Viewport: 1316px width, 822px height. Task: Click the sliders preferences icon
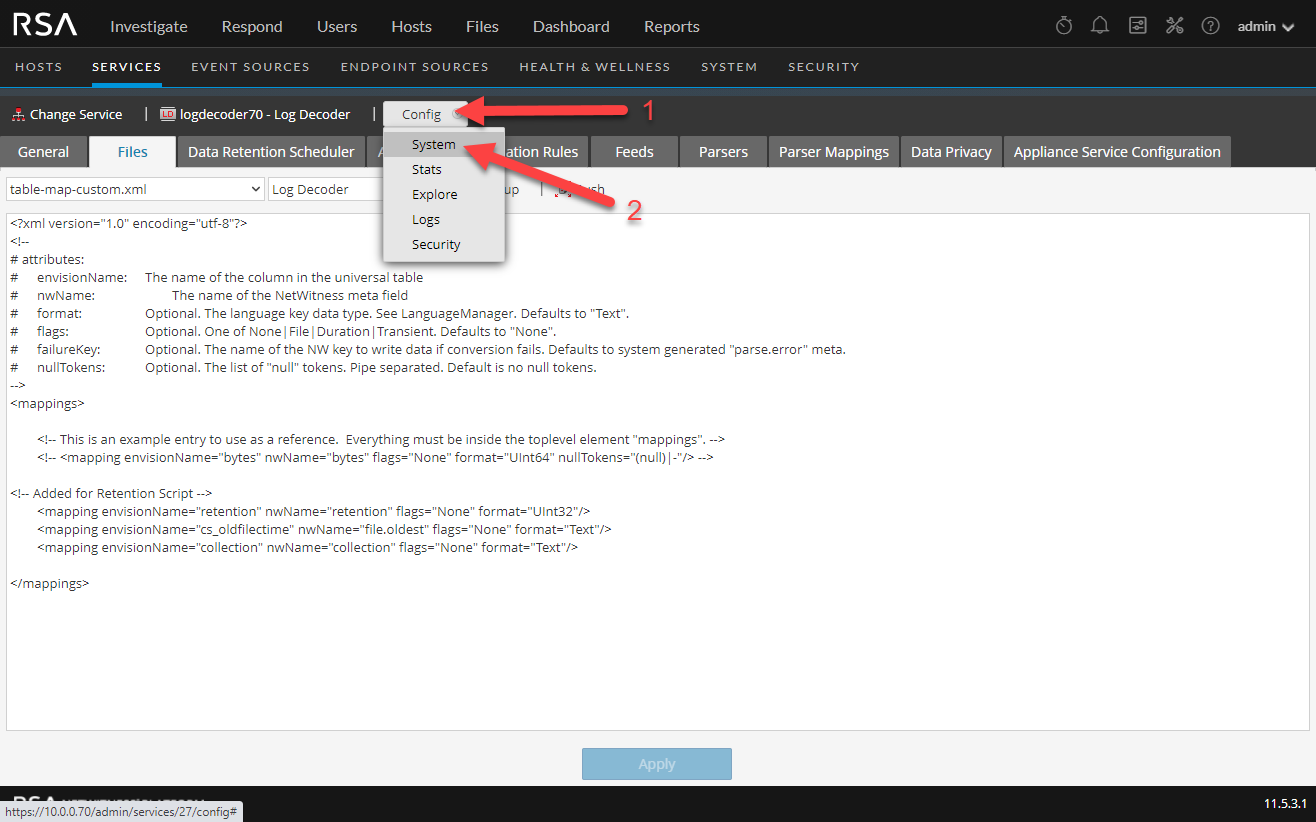[x=1137, y=26]
